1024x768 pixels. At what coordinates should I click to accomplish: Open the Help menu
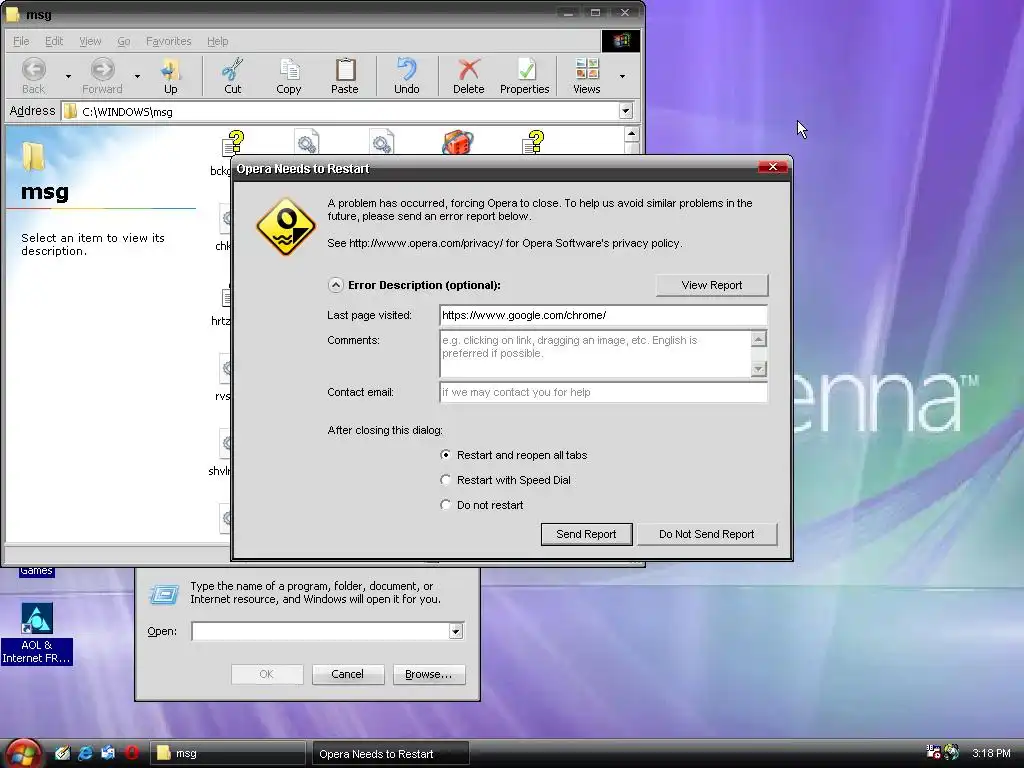coord(217,41)
